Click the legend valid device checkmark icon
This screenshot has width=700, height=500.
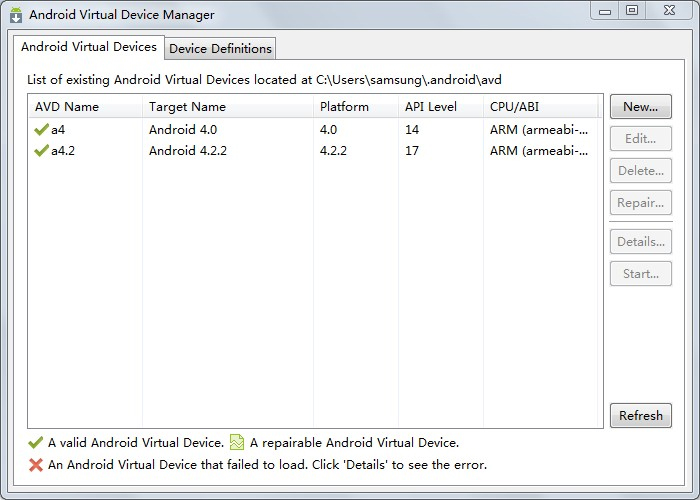tap(35, 442)
